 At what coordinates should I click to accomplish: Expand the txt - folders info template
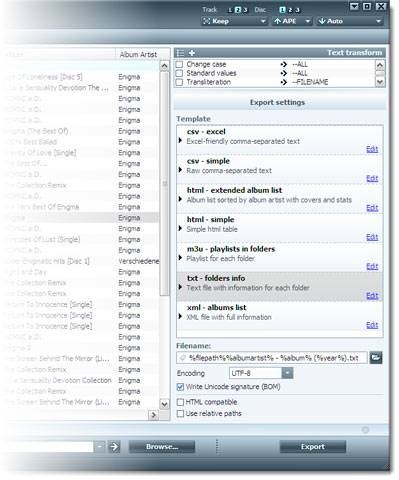[x=180, y=287]
